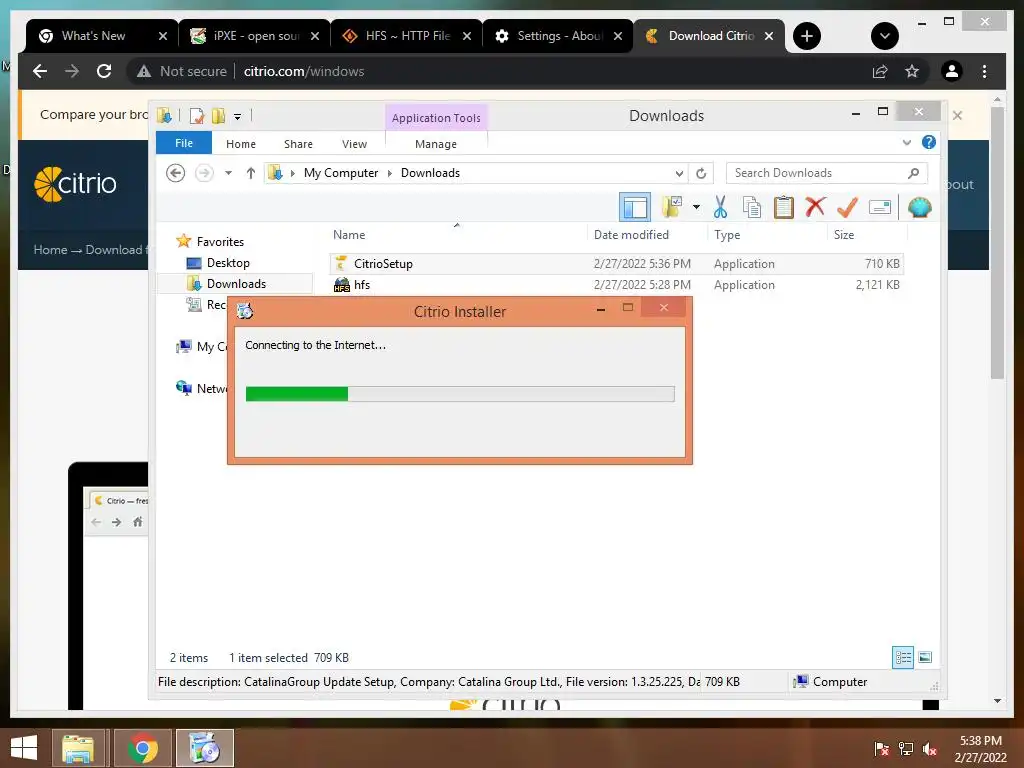Screen dimensions: 1024x768
Task: Click the red X Delete icon in Explorer toolbar
Action: 815,207
